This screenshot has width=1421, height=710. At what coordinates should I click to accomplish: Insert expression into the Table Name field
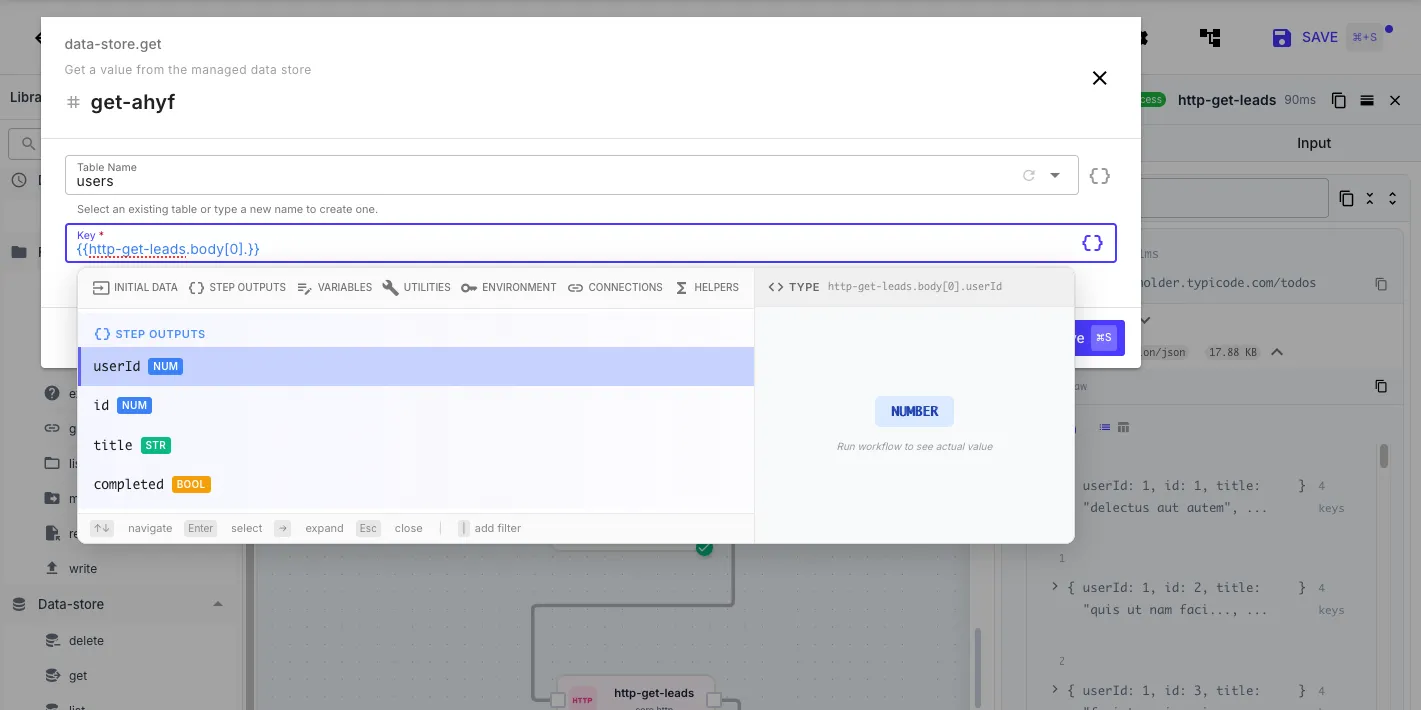[x=1099, y=175]
